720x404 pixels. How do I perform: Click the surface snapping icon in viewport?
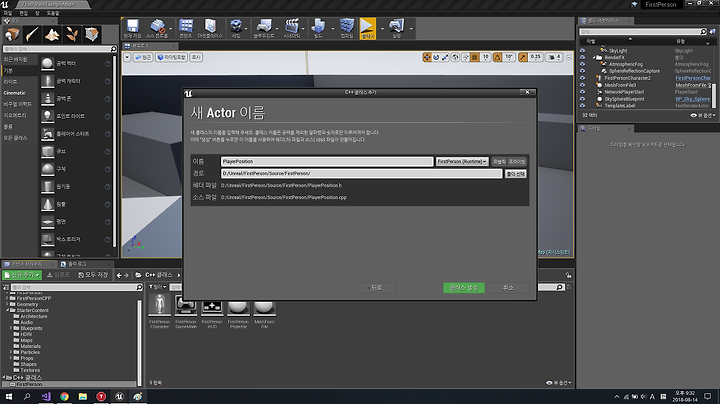click(465, 57)
